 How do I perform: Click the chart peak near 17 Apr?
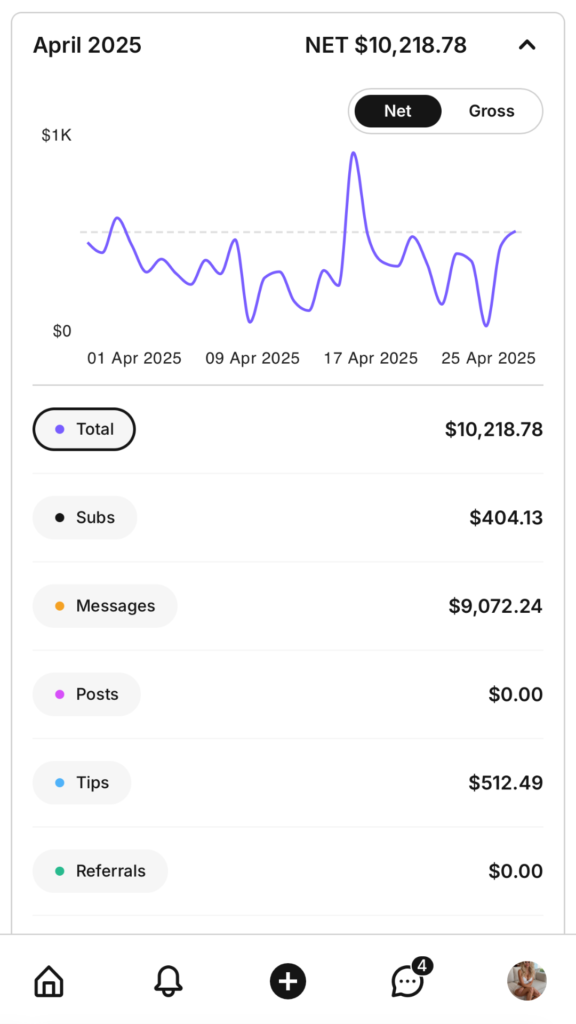click(x=353, y=154)
